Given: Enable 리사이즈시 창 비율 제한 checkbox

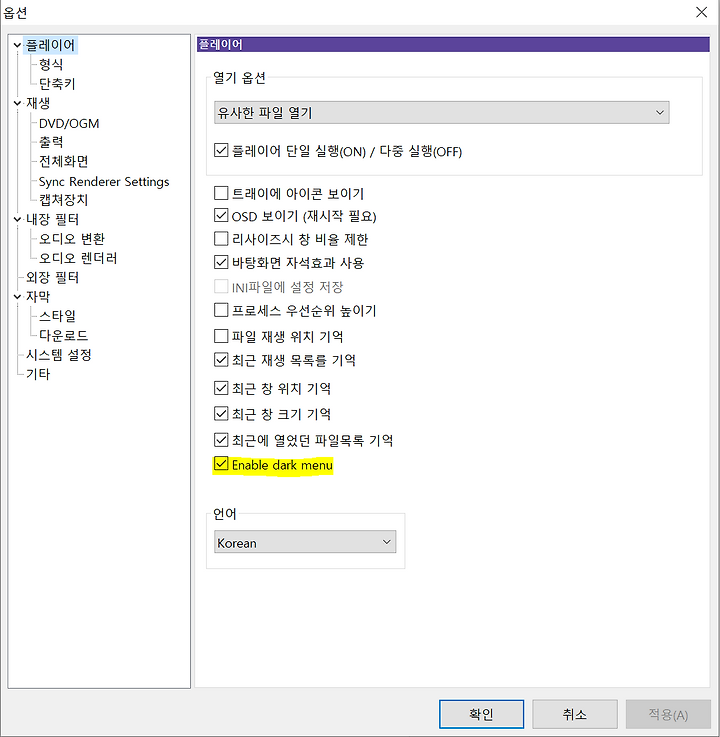Looking at the screenshot, I should point(221,239).
